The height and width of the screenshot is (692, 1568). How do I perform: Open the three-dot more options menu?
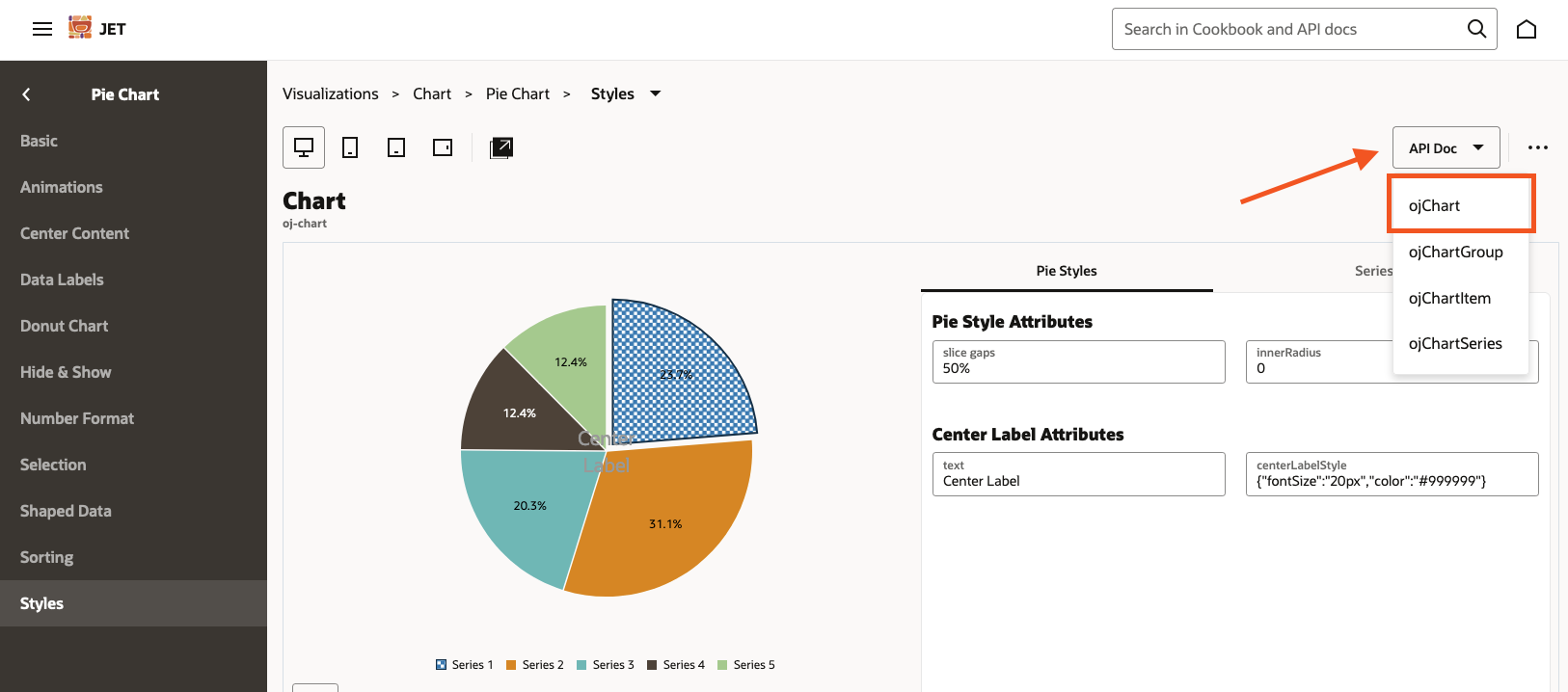click(x=1538, y=147)
